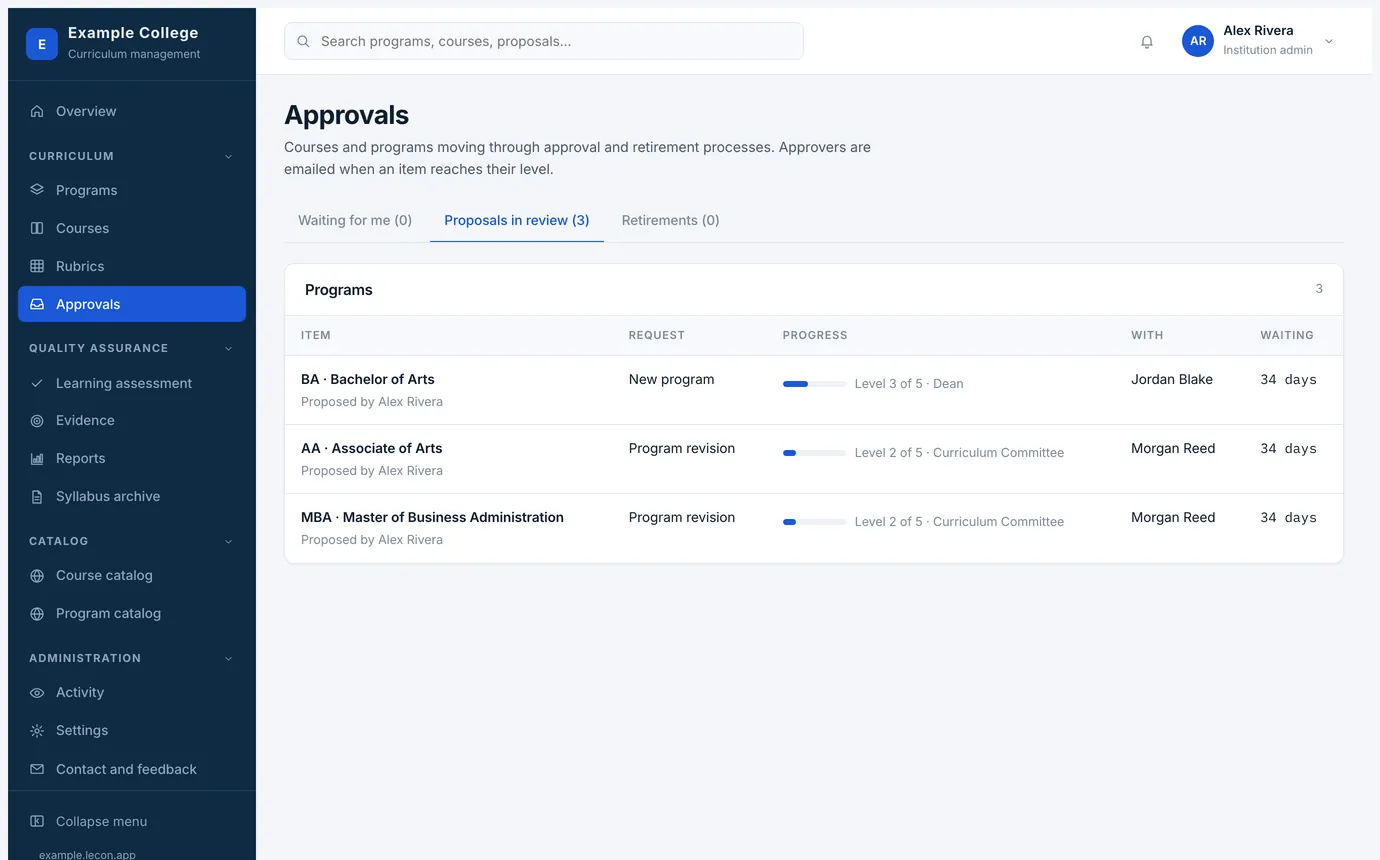Collapse the Catalog section chevron

[x=228, y=542]
